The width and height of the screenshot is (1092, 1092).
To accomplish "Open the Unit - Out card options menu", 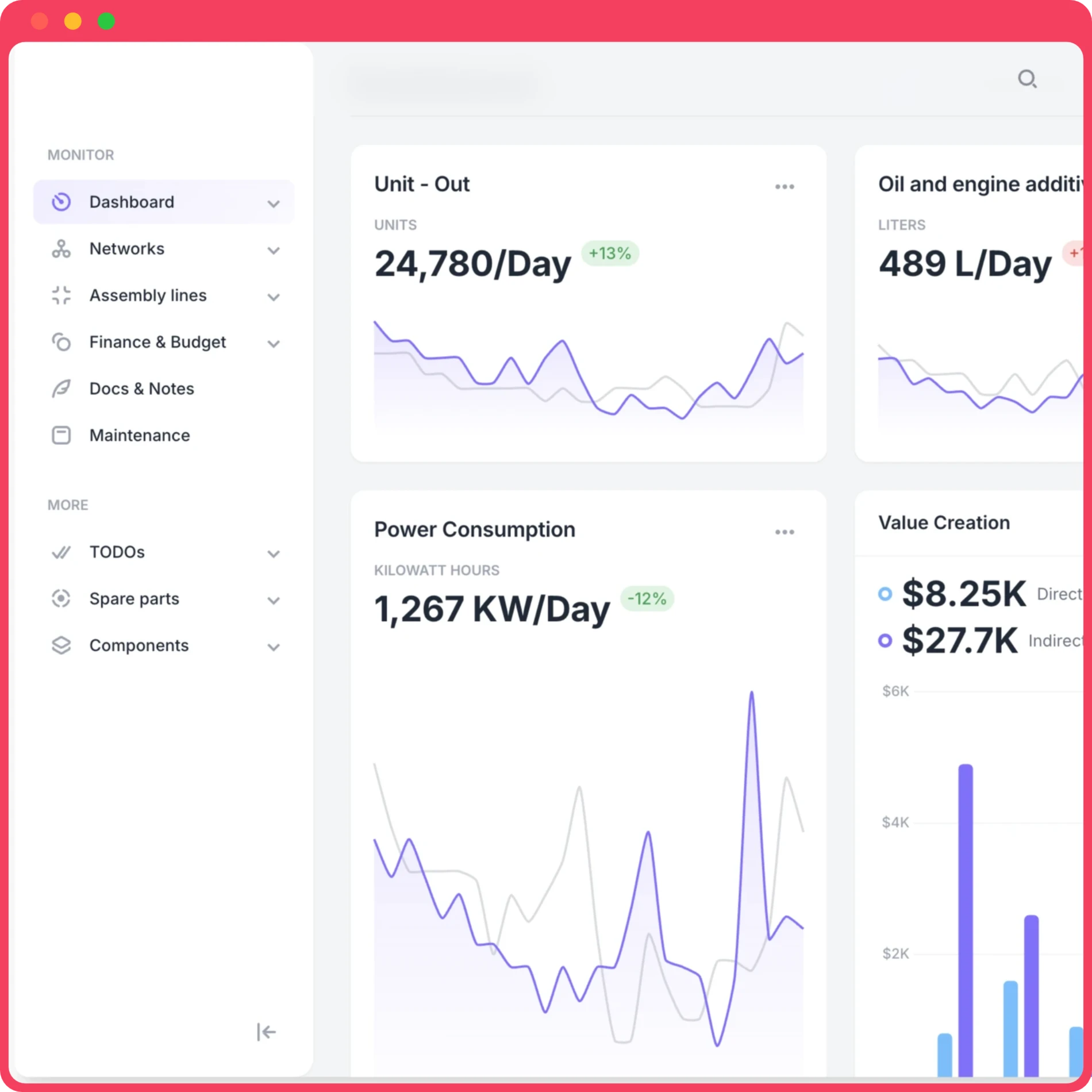I will point(785,187).
